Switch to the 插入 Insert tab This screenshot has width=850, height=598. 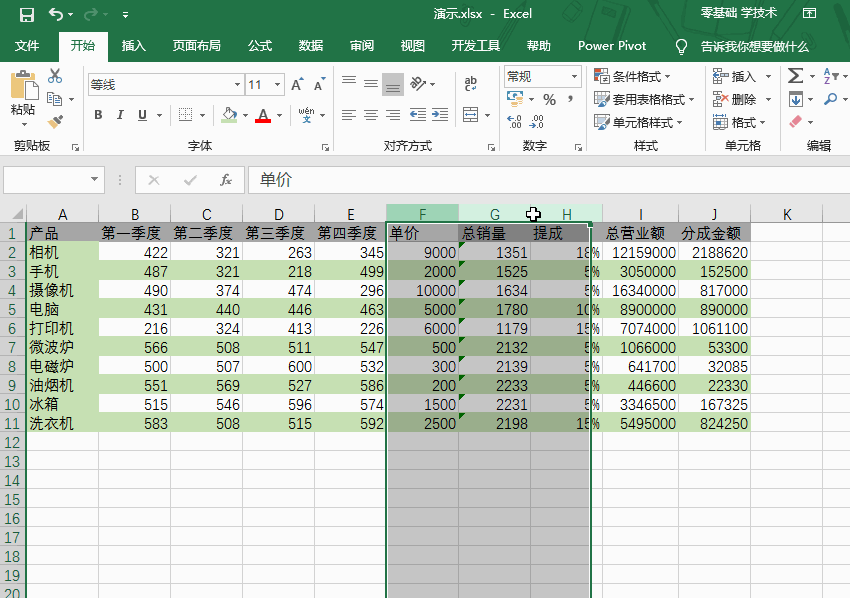tap(133, 46)
